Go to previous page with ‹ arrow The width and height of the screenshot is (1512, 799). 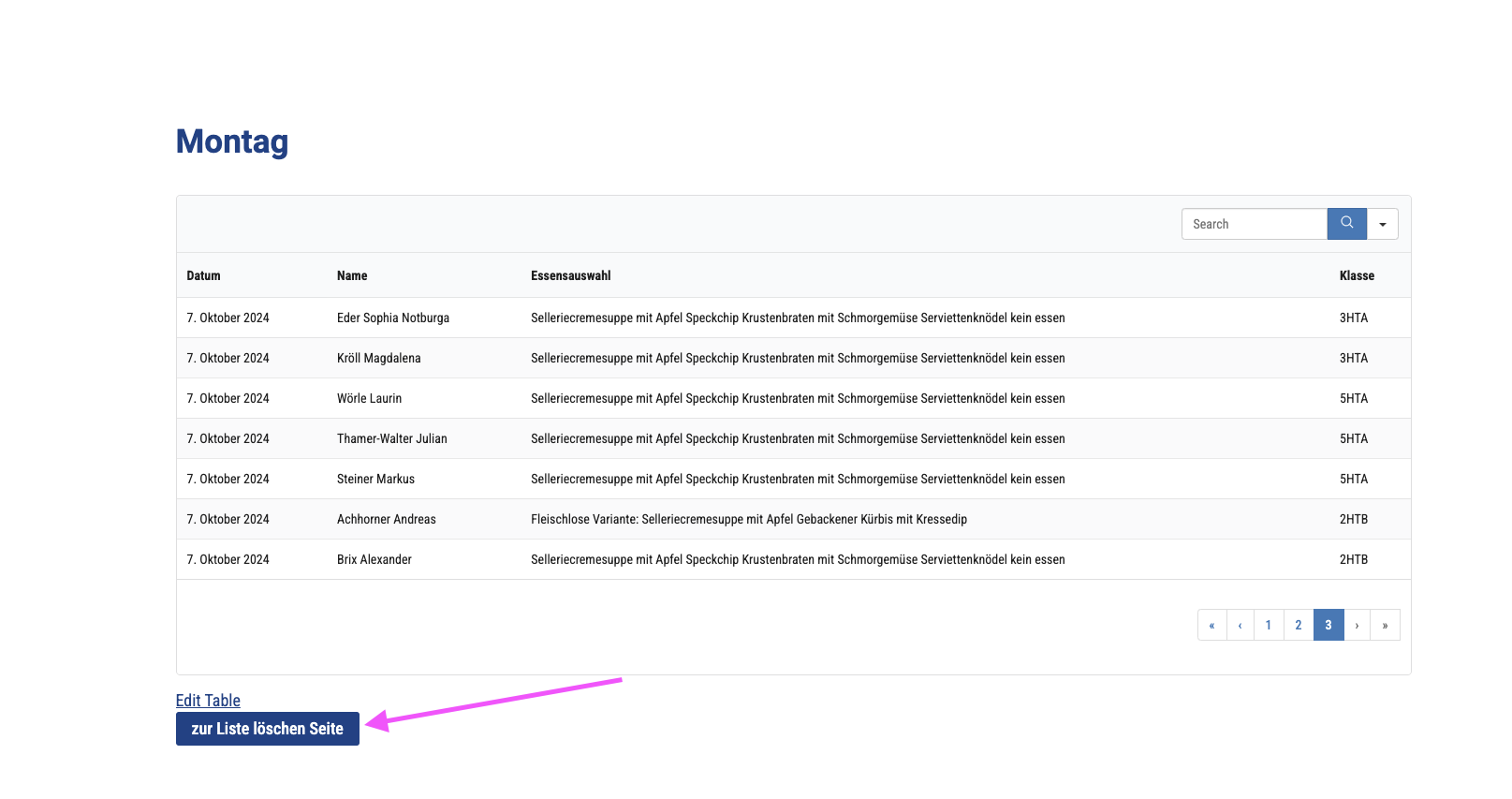click(1240, 625)
